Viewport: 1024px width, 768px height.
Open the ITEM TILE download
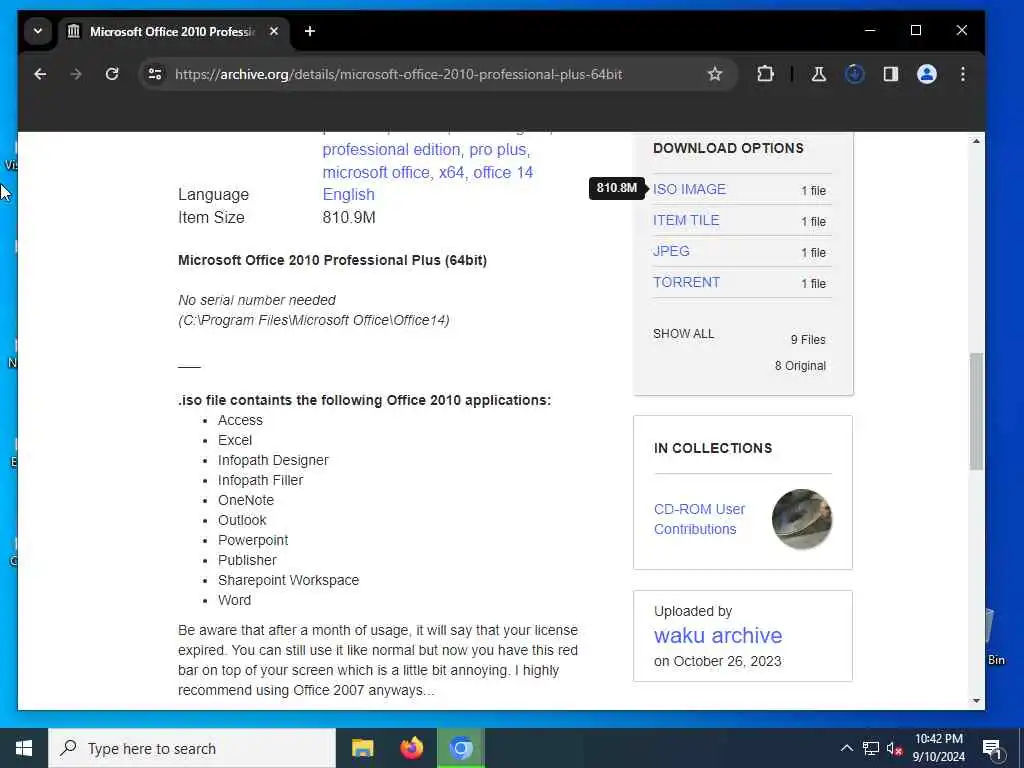click(x=686, y=221)
